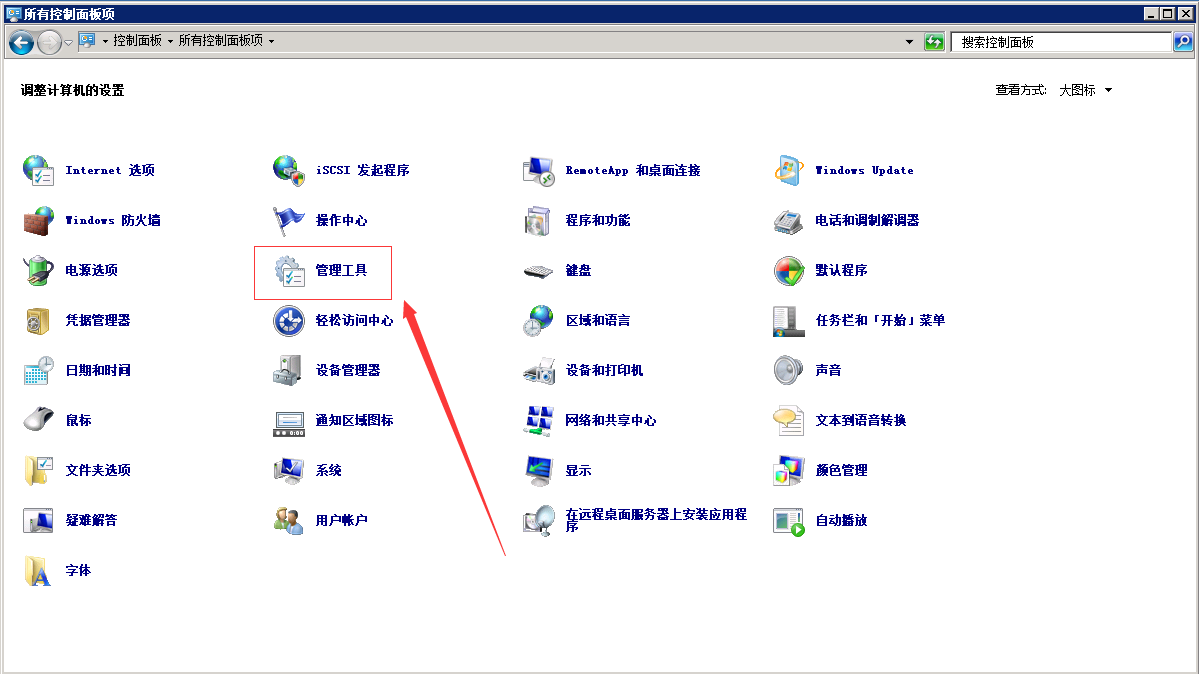The width and height of the screenshot is (1199, 674).
Task: Open the 网络和共享中心 text link
Action: click(x=610, y=420)
